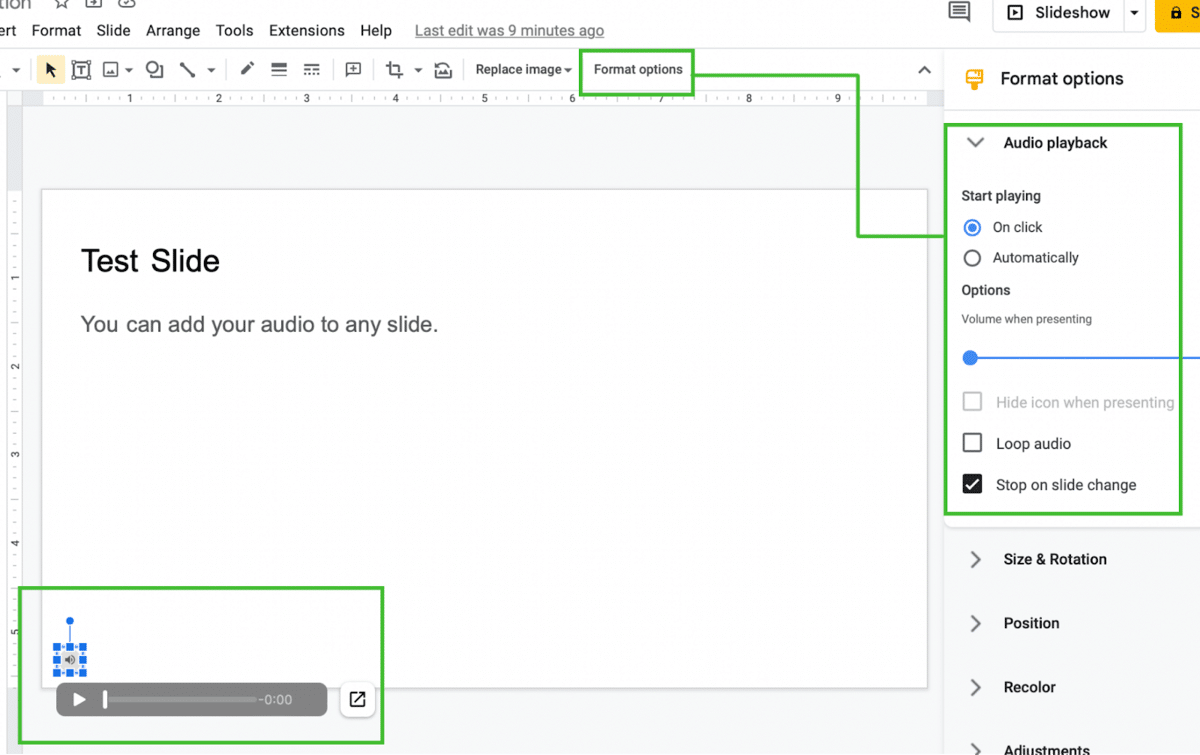This screenshot has height=755, width=1200.
Task: Select the Shape tool
Action: point(153,69)
